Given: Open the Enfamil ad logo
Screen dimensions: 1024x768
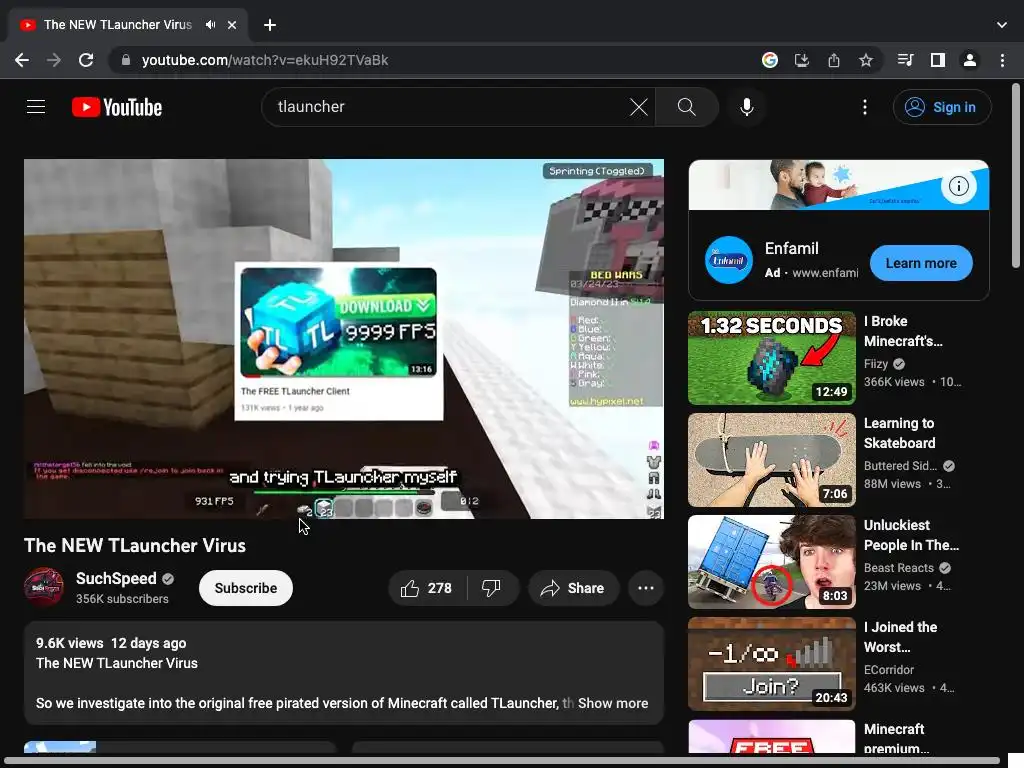Looking at the screenshot, I should (728, 260).
